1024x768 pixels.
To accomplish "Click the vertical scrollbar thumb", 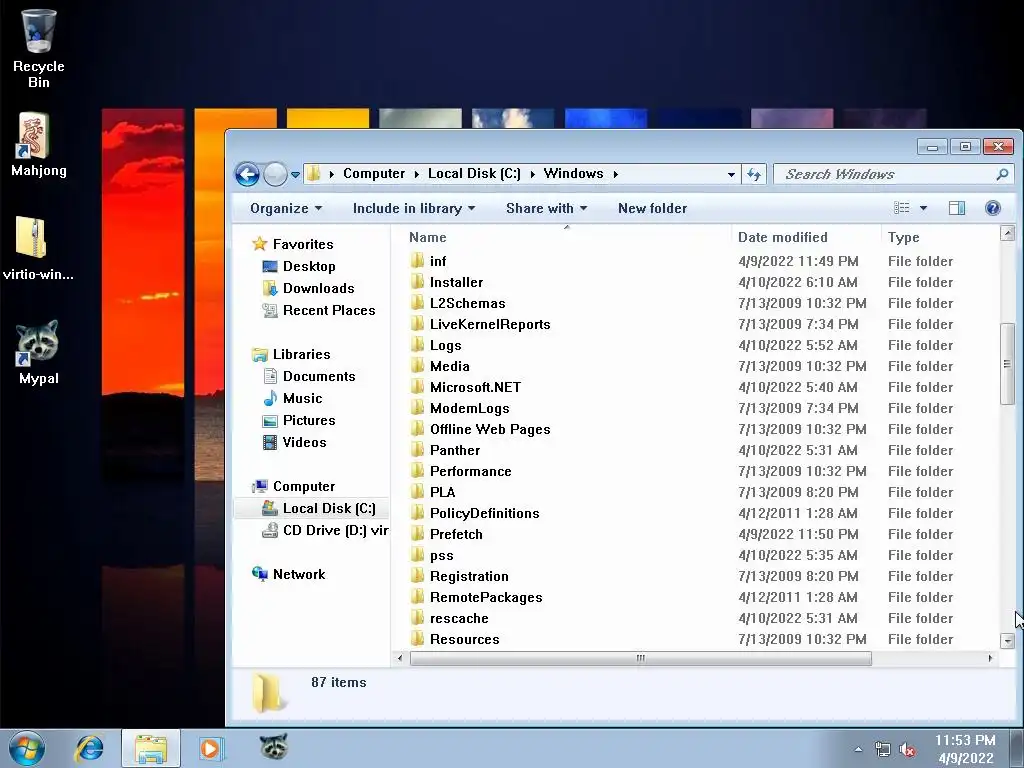I will point(1007,363).
